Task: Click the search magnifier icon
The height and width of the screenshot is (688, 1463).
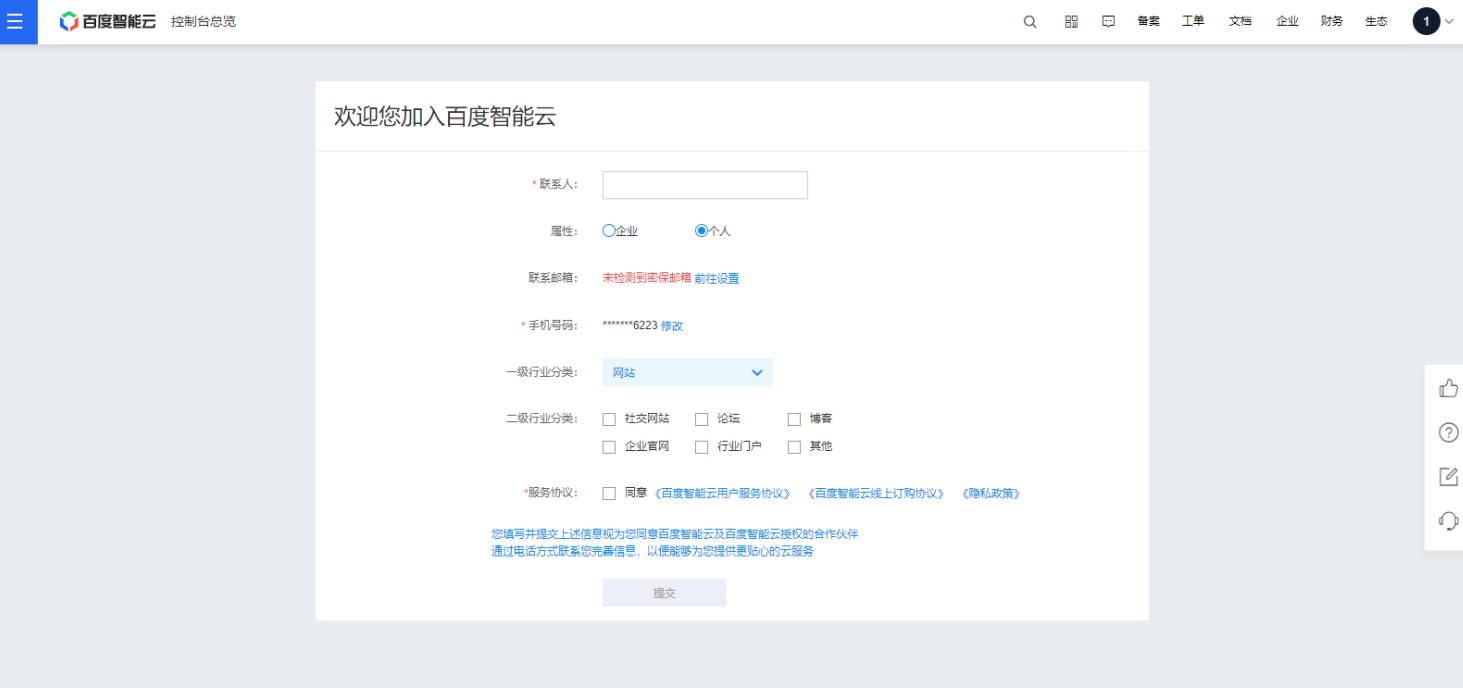Action: 1030,22
